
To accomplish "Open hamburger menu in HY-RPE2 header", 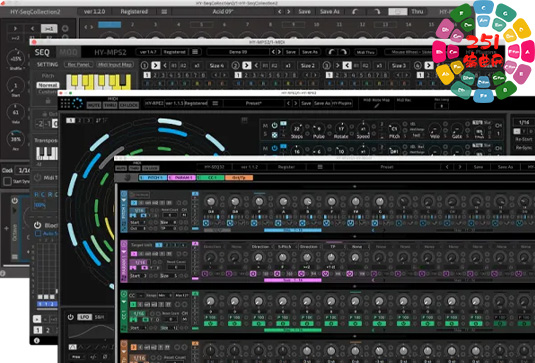I will point(215,103).
